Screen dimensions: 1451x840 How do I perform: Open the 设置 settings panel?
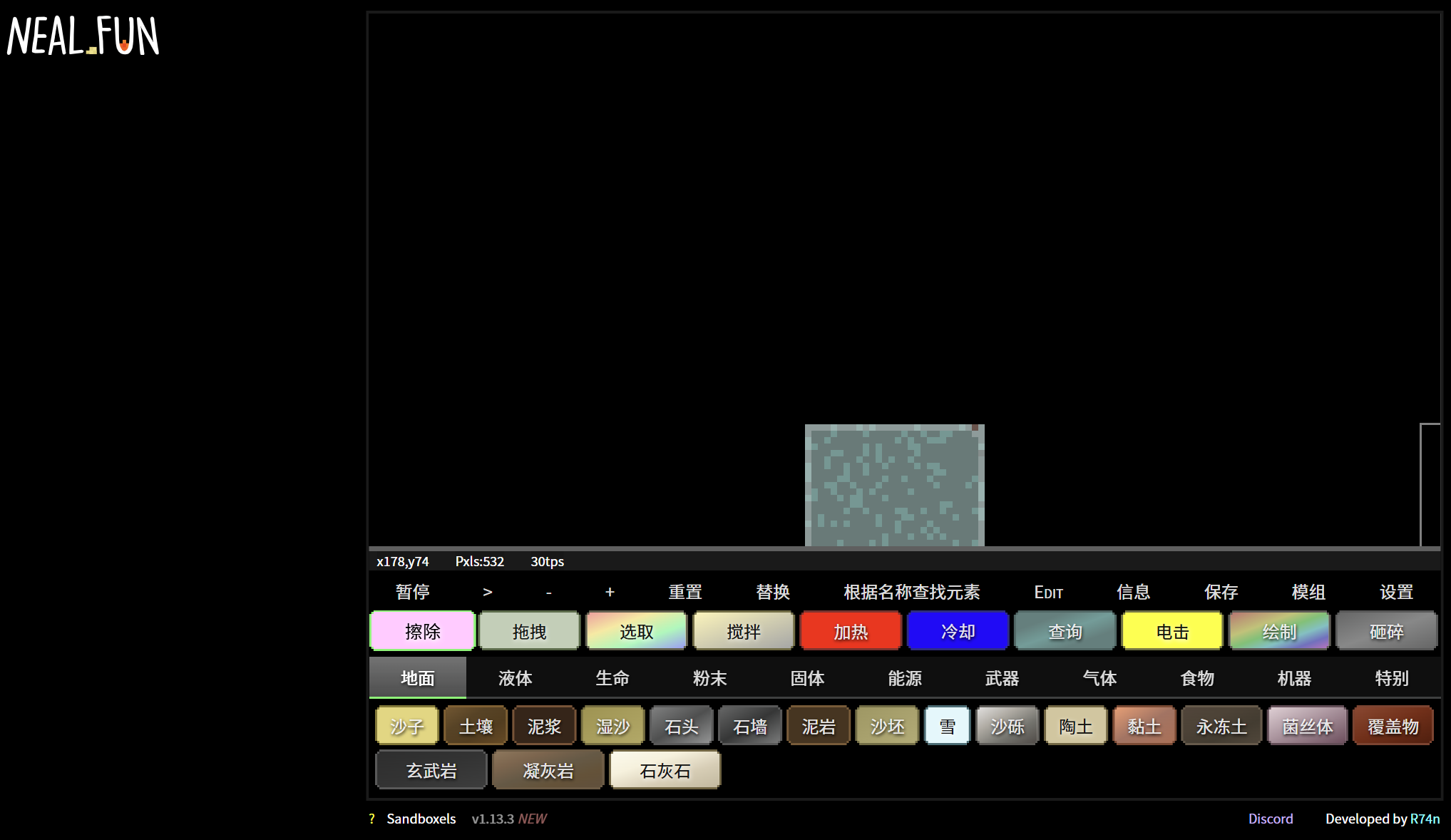tap(1396, 592)
